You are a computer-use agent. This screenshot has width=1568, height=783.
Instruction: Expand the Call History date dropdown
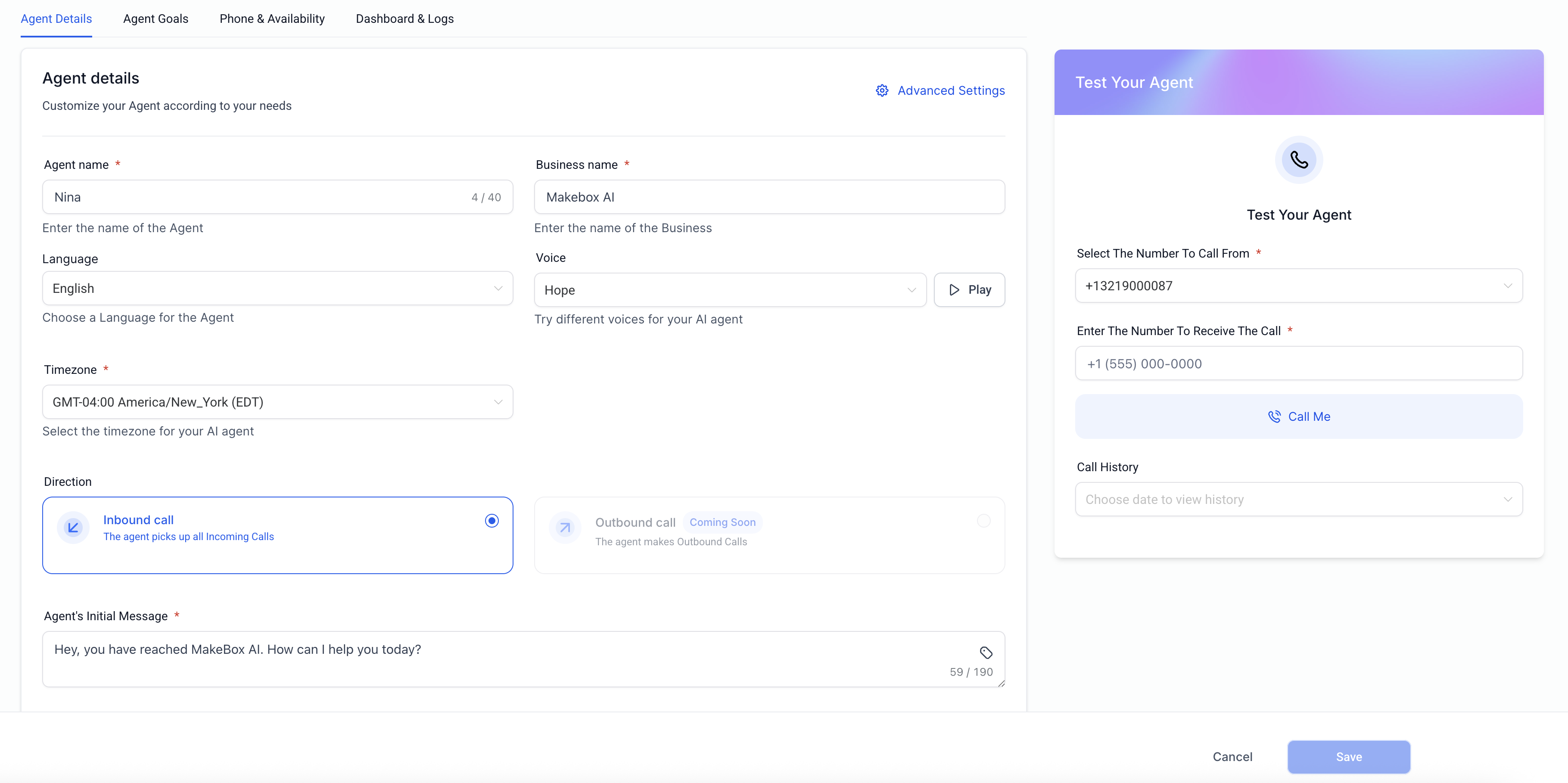point(1298,500)
